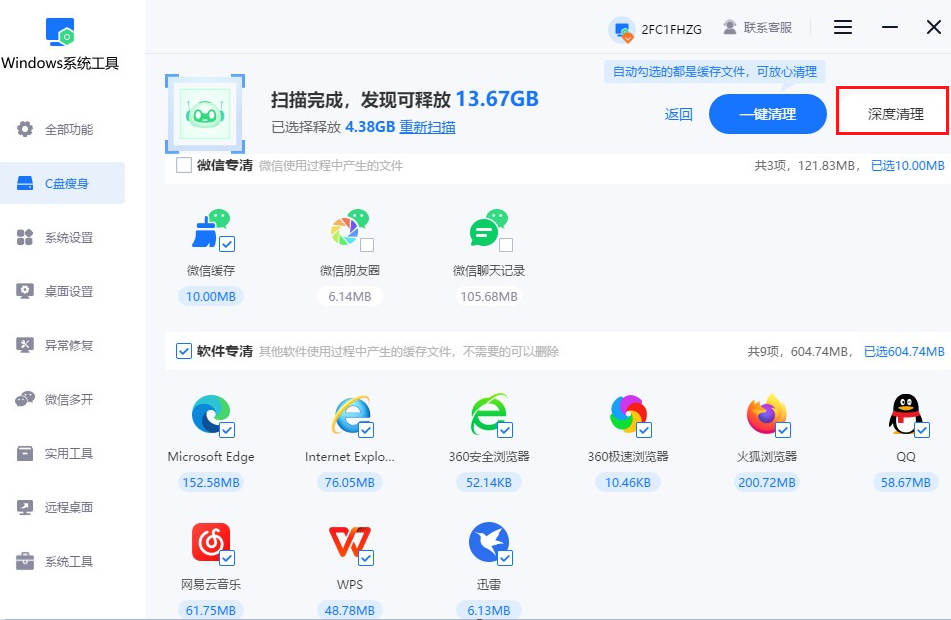Click the 系统工具 briefcase icon
951x620 pixels.
25,561
